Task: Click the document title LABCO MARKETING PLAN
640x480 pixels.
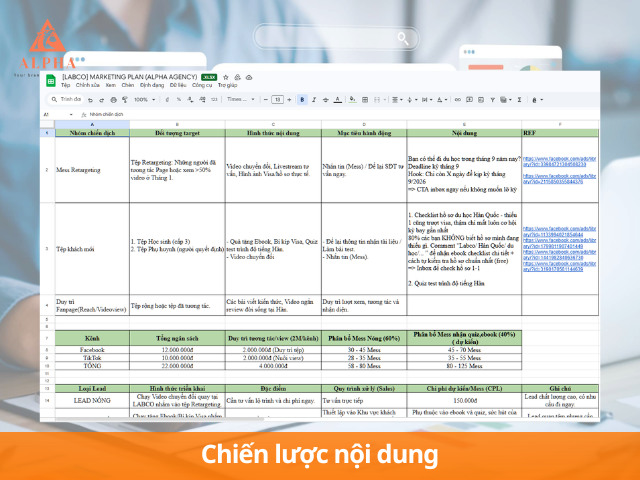Action: point(129,77)
